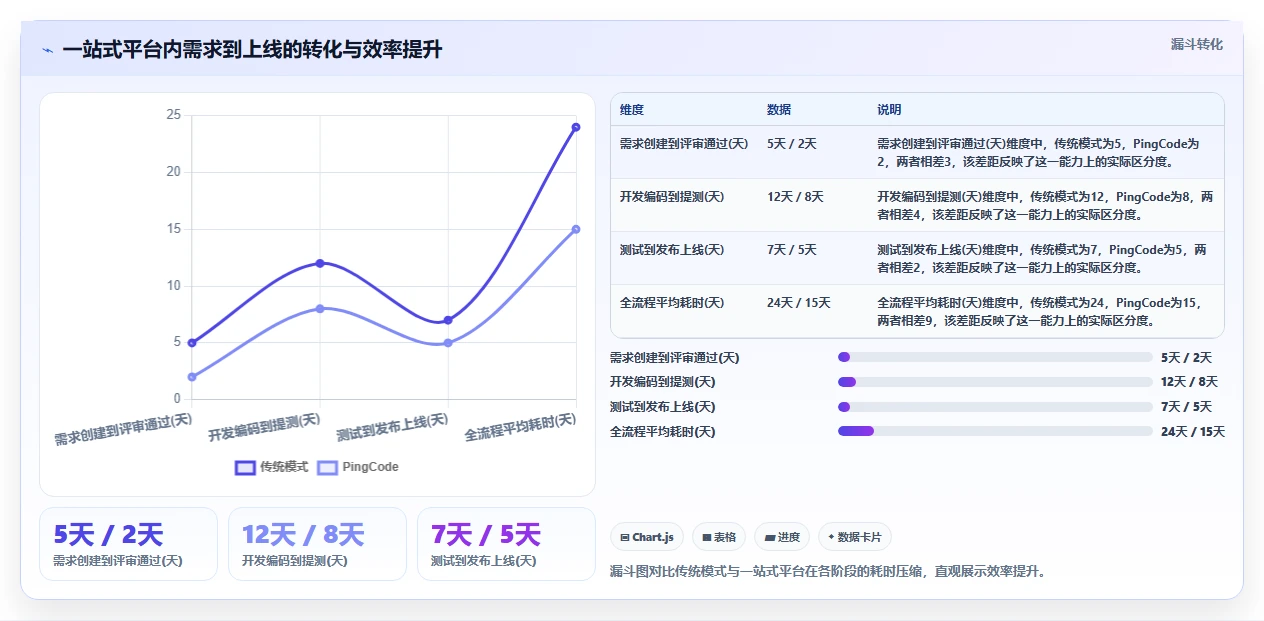Click the 传统模式 data point at value 12
Screen dimensions: 1264x621
pyautogui.click(x=320, y=263)
